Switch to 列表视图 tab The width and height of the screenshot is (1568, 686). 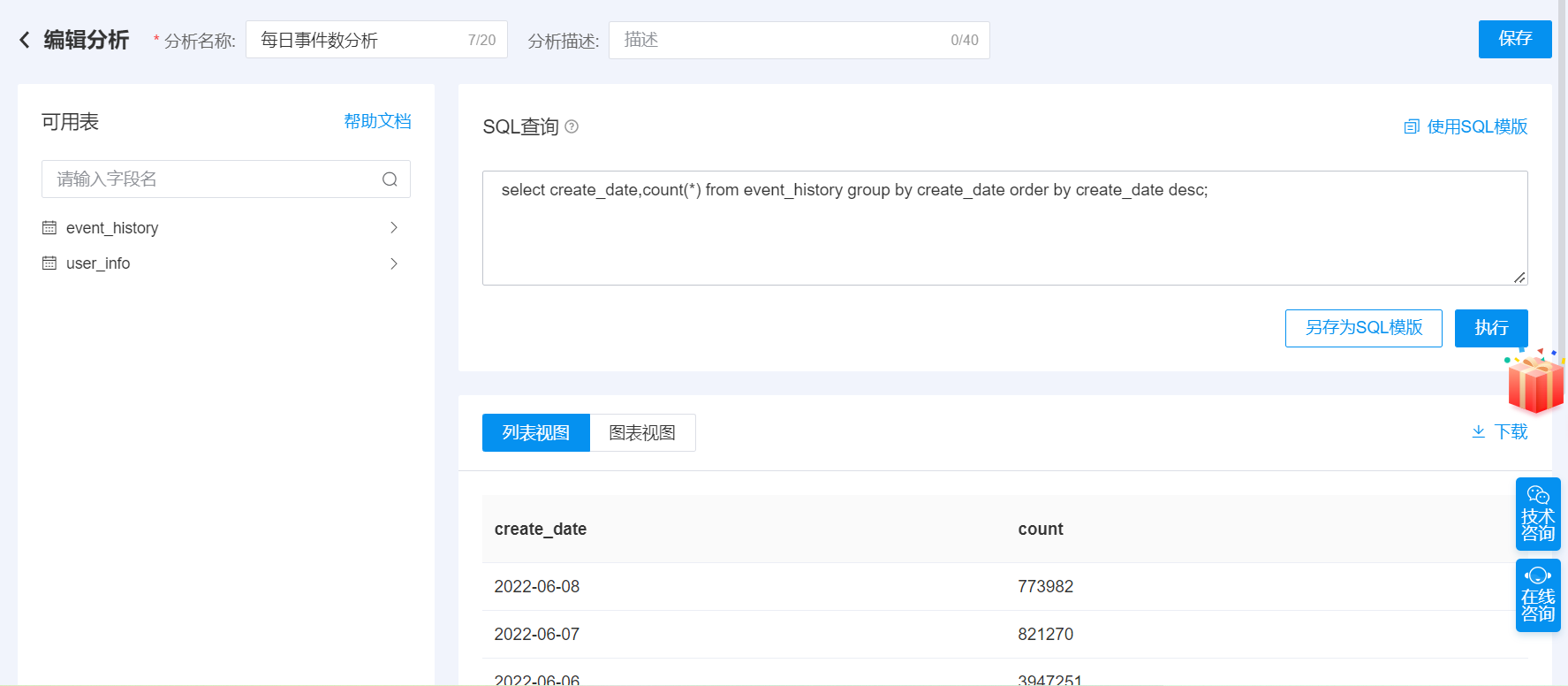tap(536, 433)
